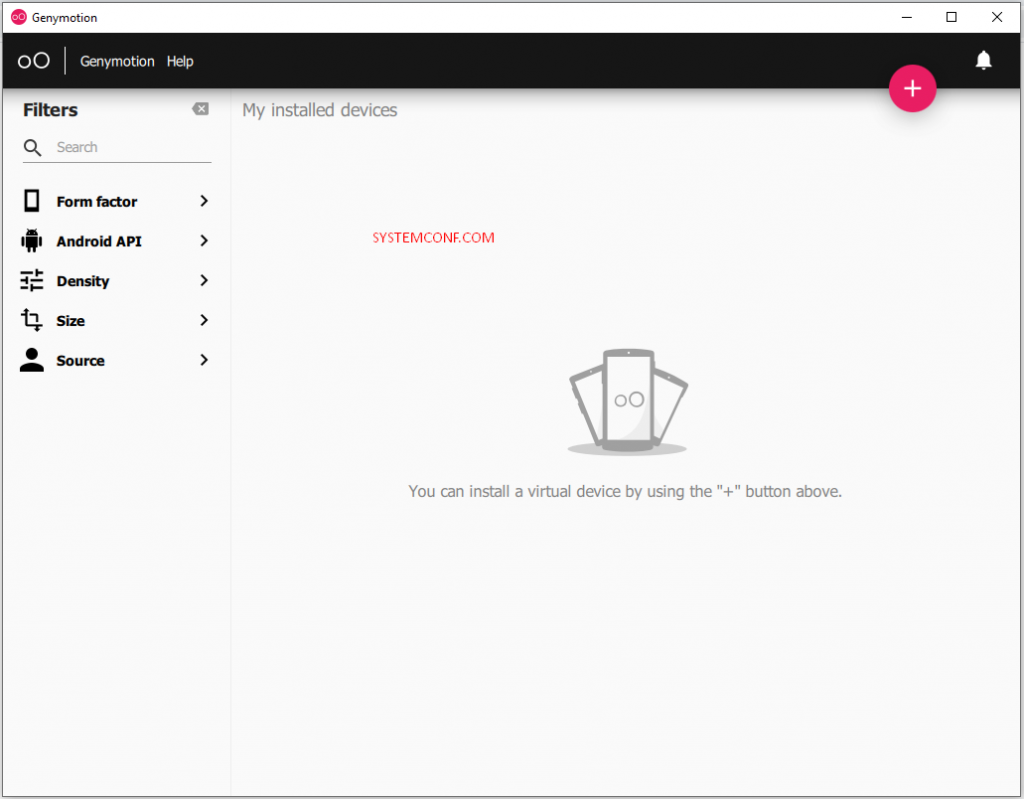Image resolution: width=1024 pixels, height=799 pixels.
Task: Open the notification bell
Action: [984, 60]
